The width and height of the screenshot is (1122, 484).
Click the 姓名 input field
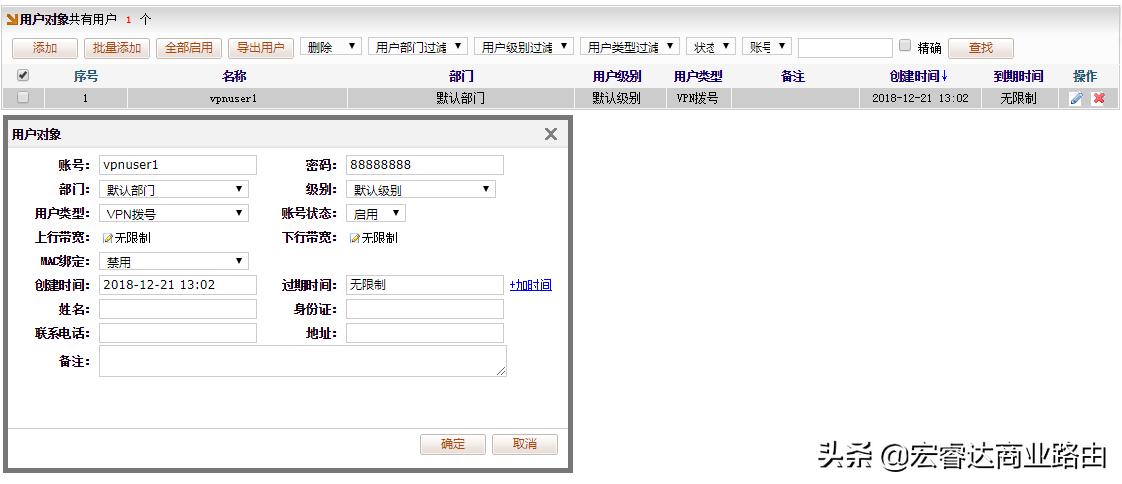click(177, 309)
